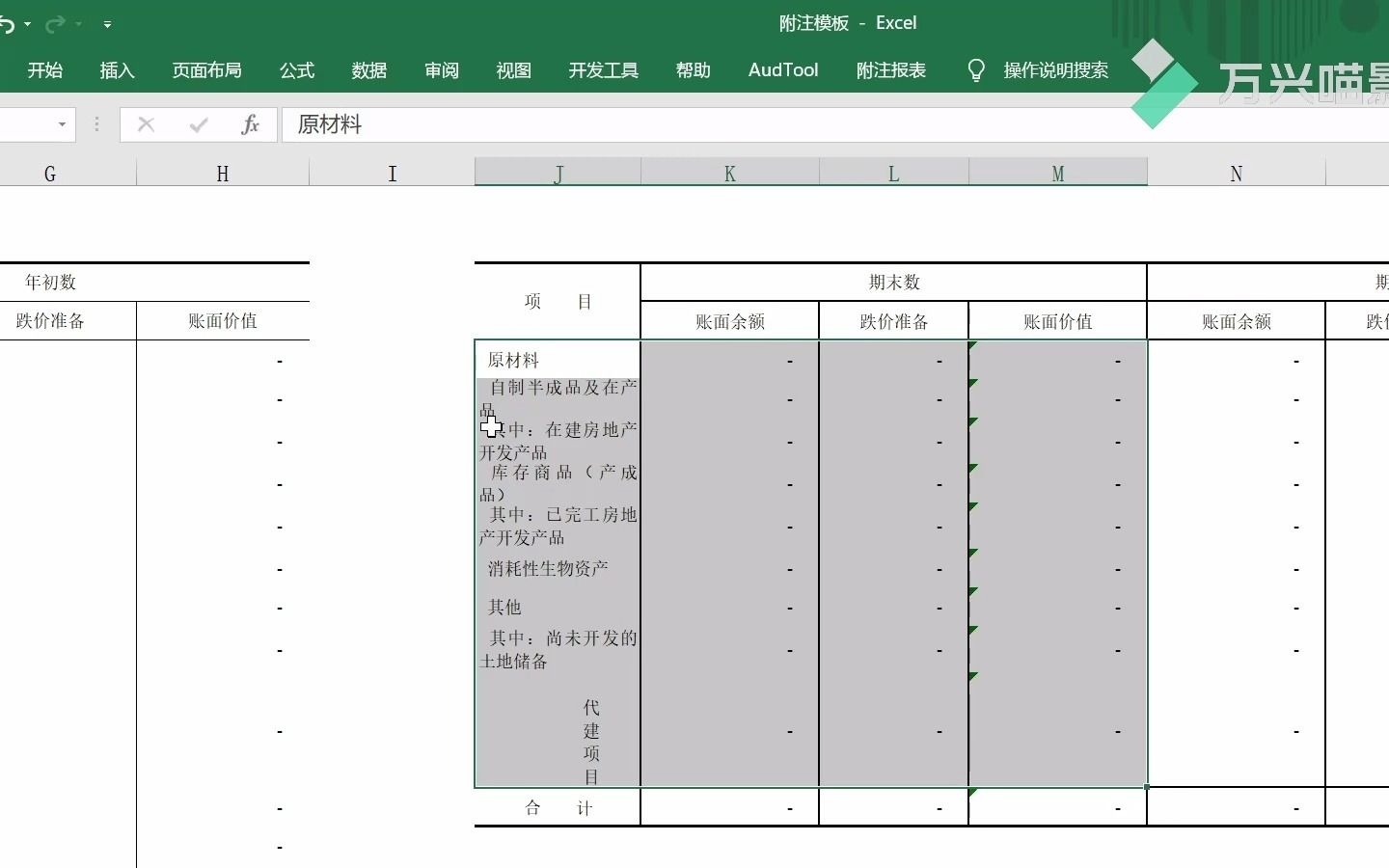Viewport: 1389px width, 868px height.
Task: Click 账面余额 header in column K
Action: [730, 321]
